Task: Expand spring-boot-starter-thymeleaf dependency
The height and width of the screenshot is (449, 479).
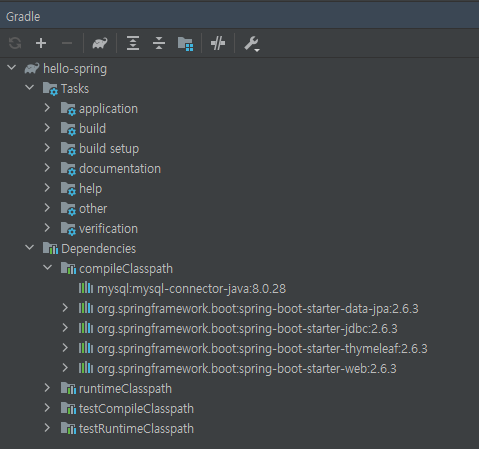Action: [65, 348]
